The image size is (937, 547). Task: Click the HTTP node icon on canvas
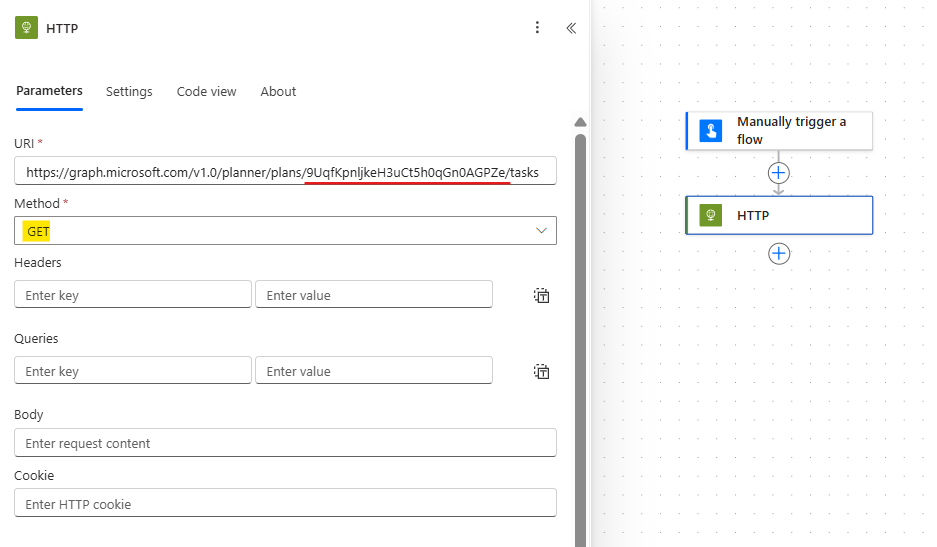(x=711, y=215)
